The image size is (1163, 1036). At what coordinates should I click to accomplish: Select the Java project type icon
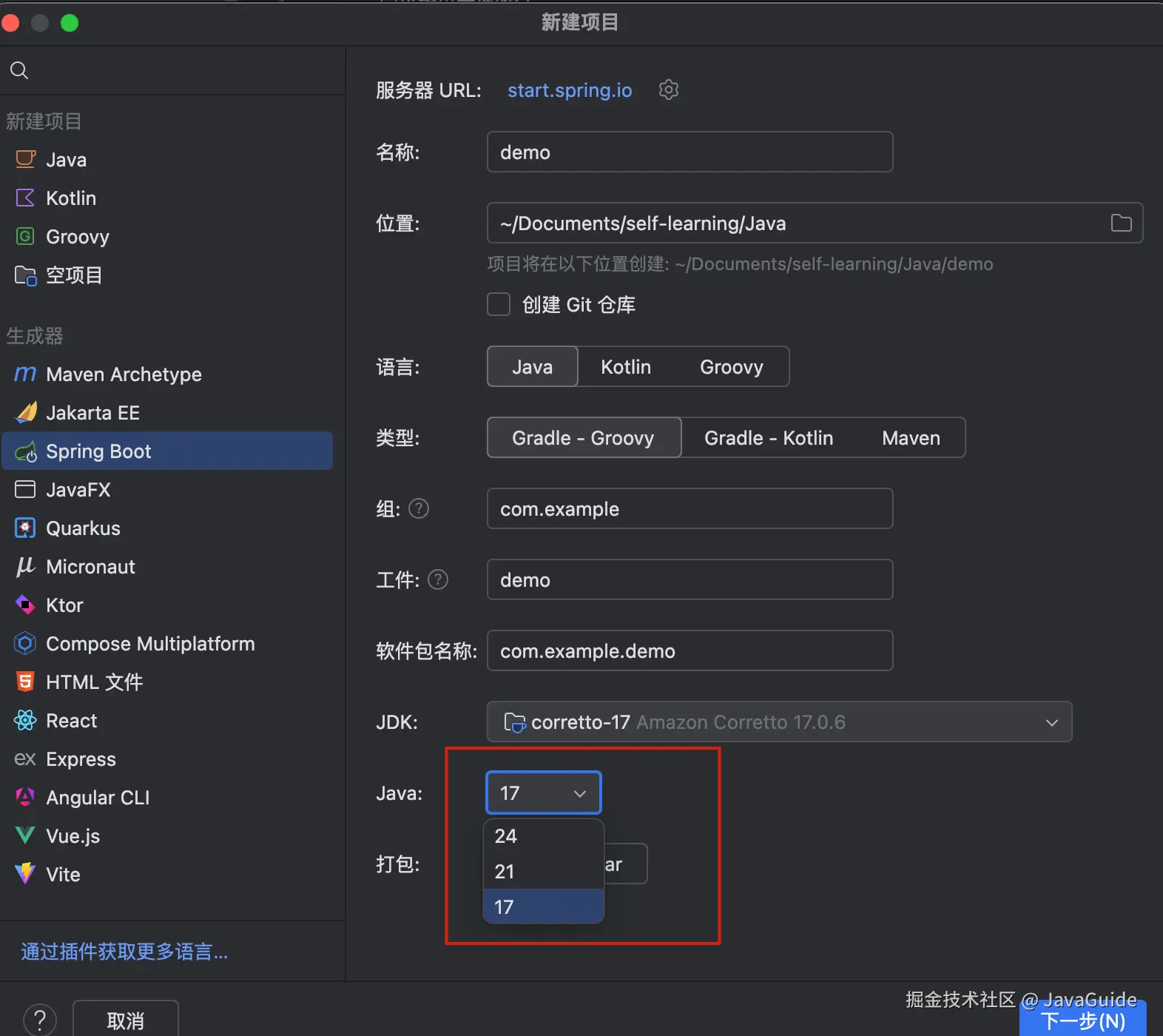click(25, 159)
